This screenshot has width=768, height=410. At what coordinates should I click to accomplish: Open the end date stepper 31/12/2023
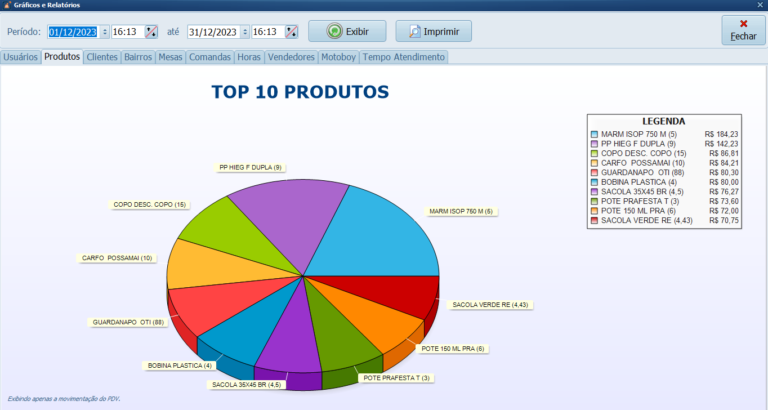(245, 32)
